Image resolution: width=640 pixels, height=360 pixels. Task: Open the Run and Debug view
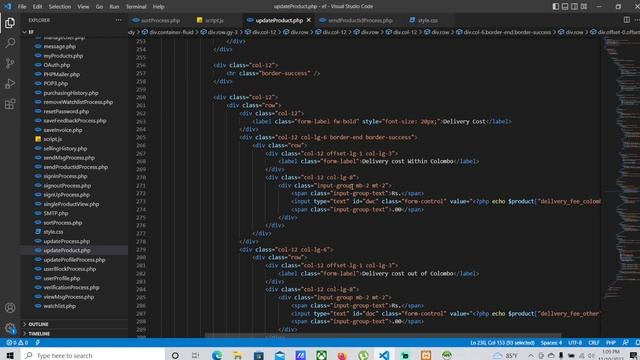click(x=10, y=84)
